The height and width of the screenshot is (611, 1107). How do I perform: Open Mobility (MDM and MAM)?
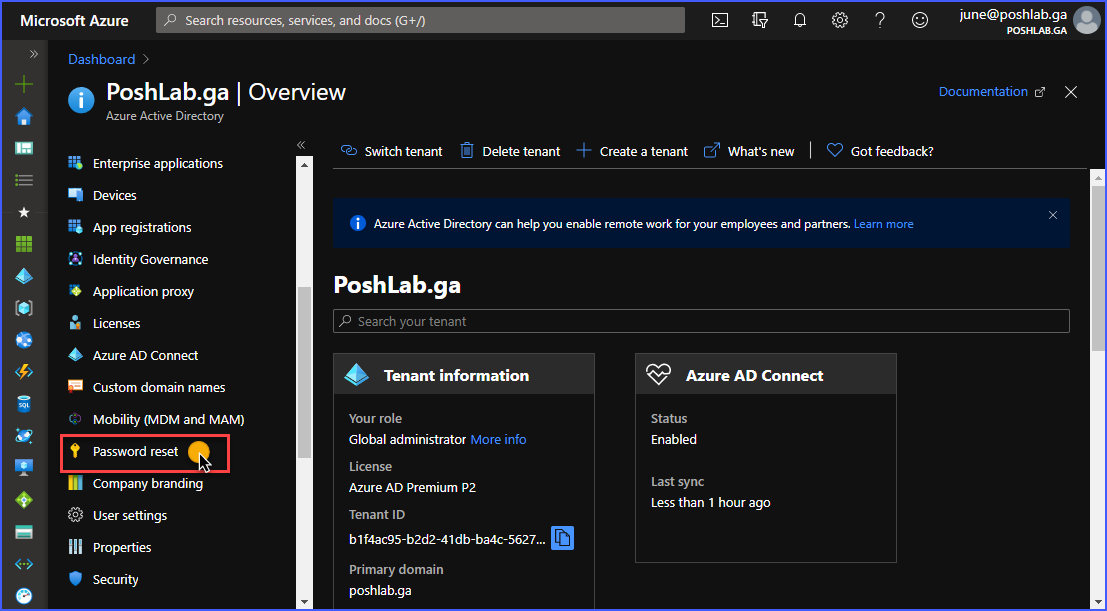pyautogui.click(x=169, y=420)
